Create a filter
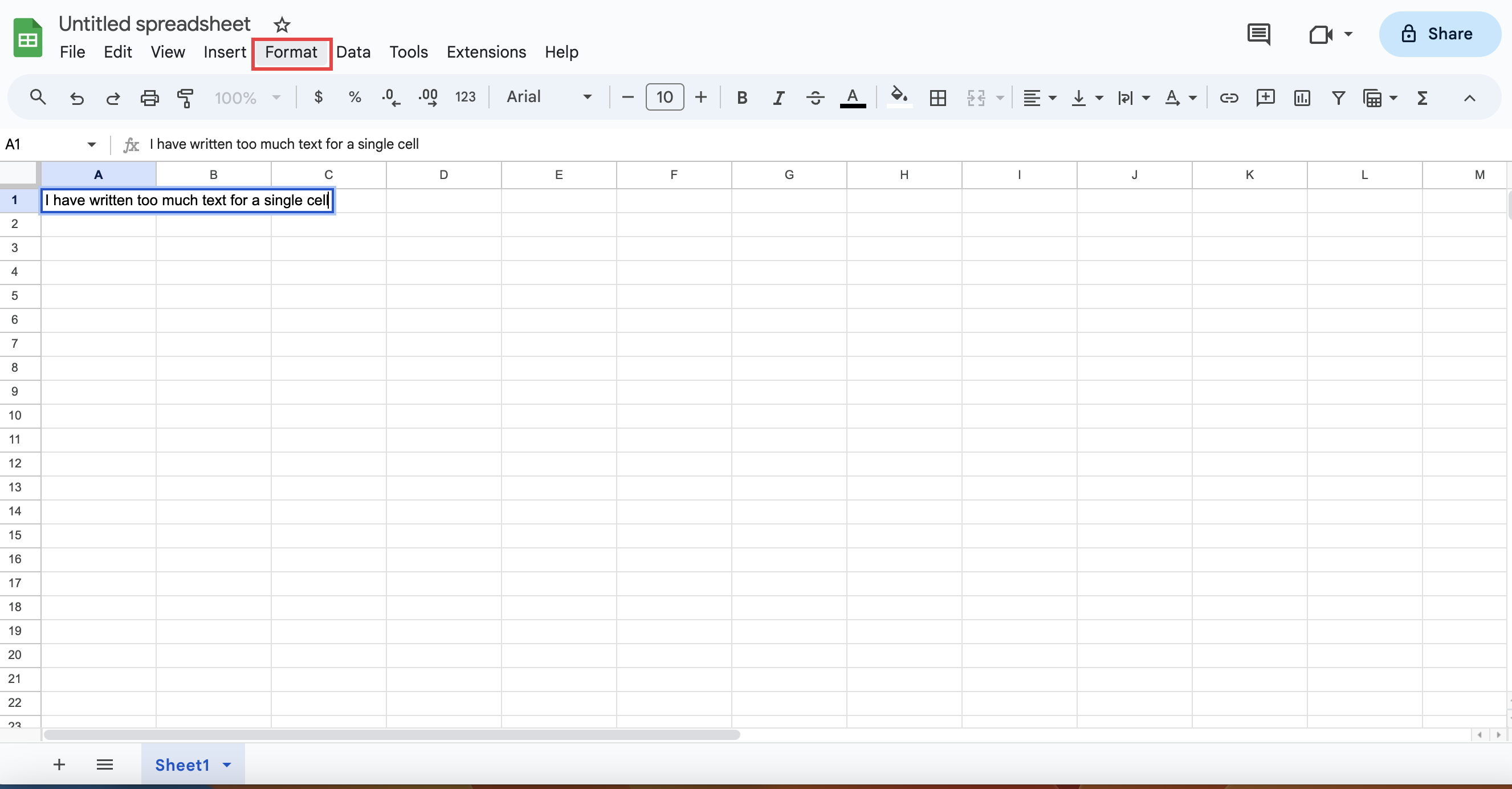 1338,97
